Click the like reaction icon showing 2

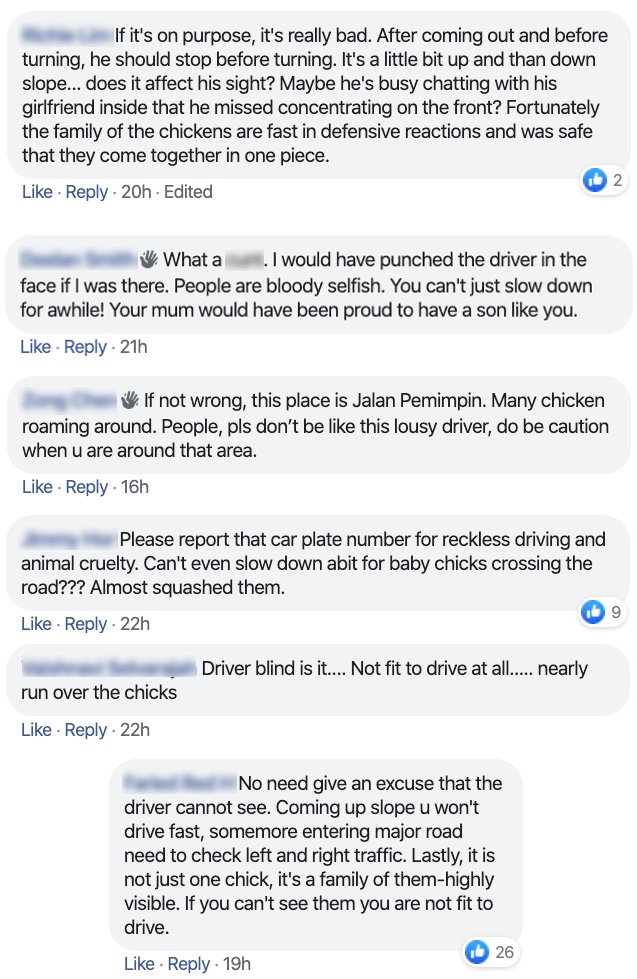click(x=596, y=180)
